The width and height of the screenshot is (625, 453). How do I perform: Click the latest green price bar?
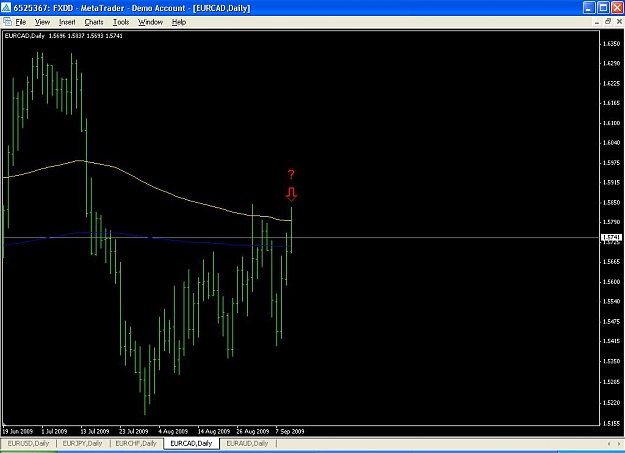coord(291,230)
